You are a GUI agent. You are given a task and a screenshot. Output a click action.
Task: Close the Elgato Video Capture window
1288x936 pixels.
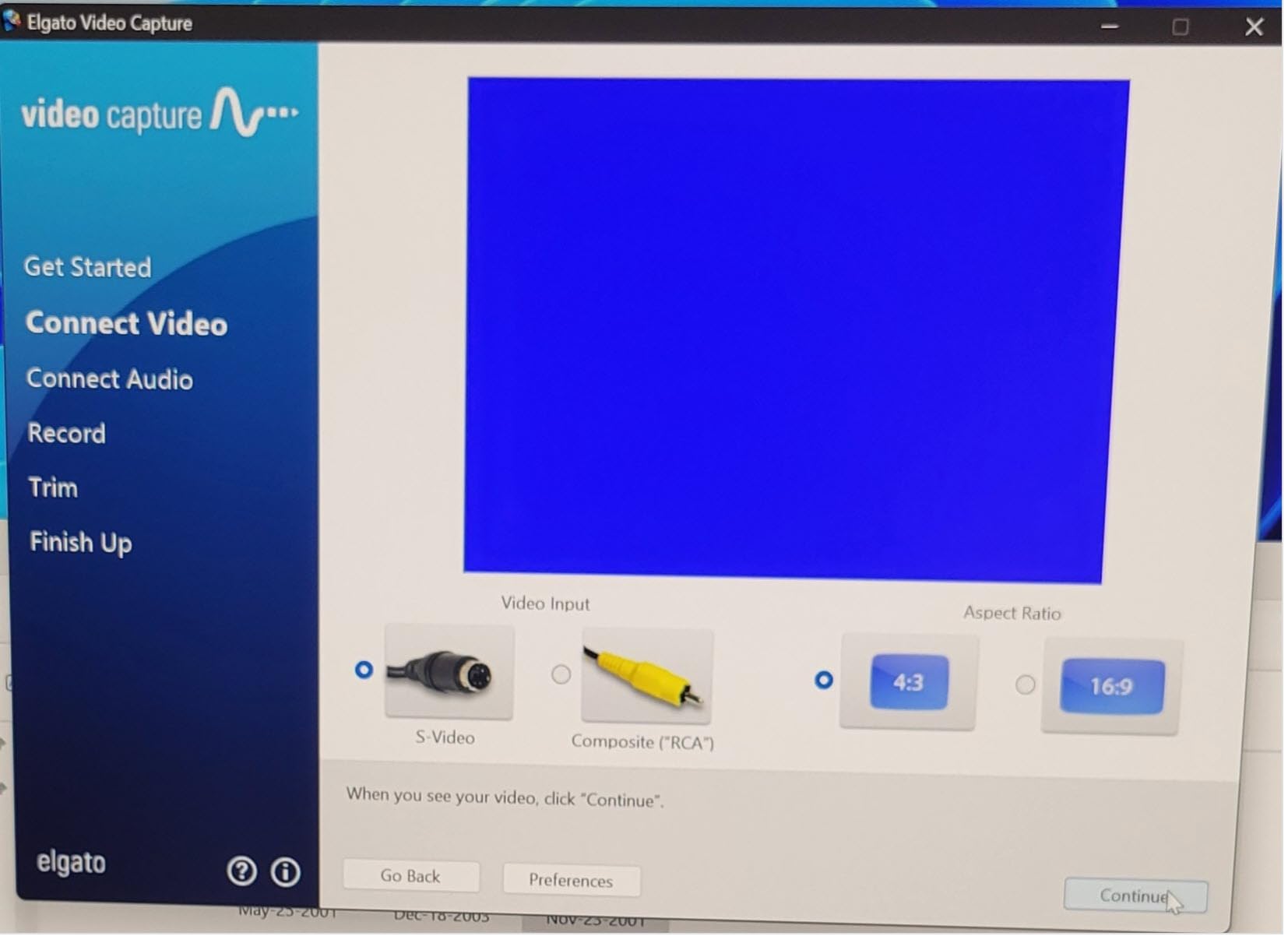point(1254,27)
